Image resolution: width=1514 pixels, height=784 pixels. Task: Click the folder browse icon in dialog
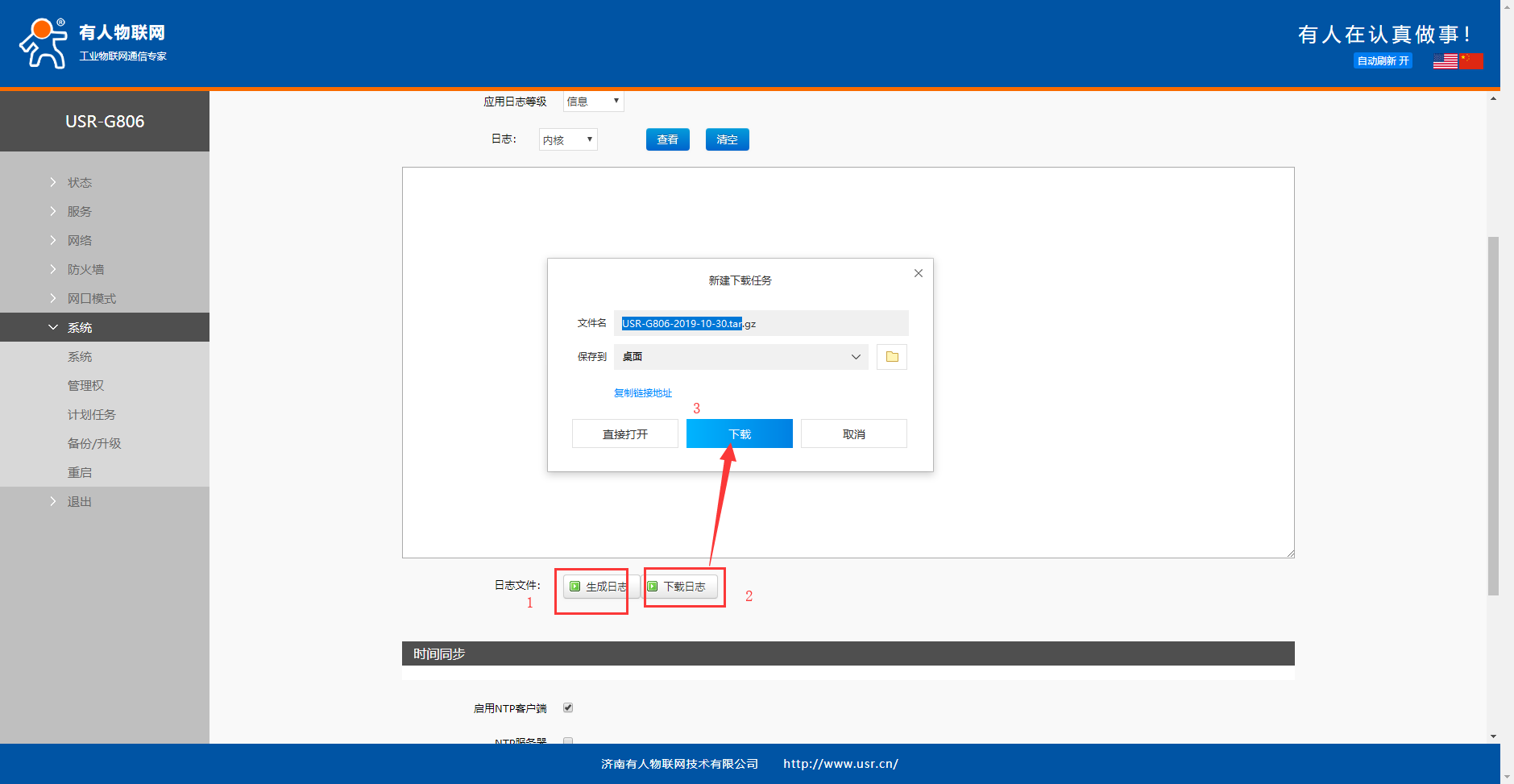[x=891, y=357]
